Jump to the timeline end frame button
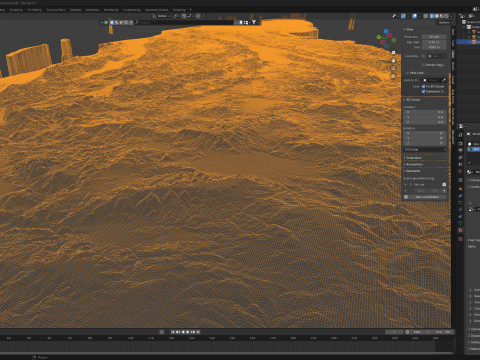480x360 pixels. point(198,332)
